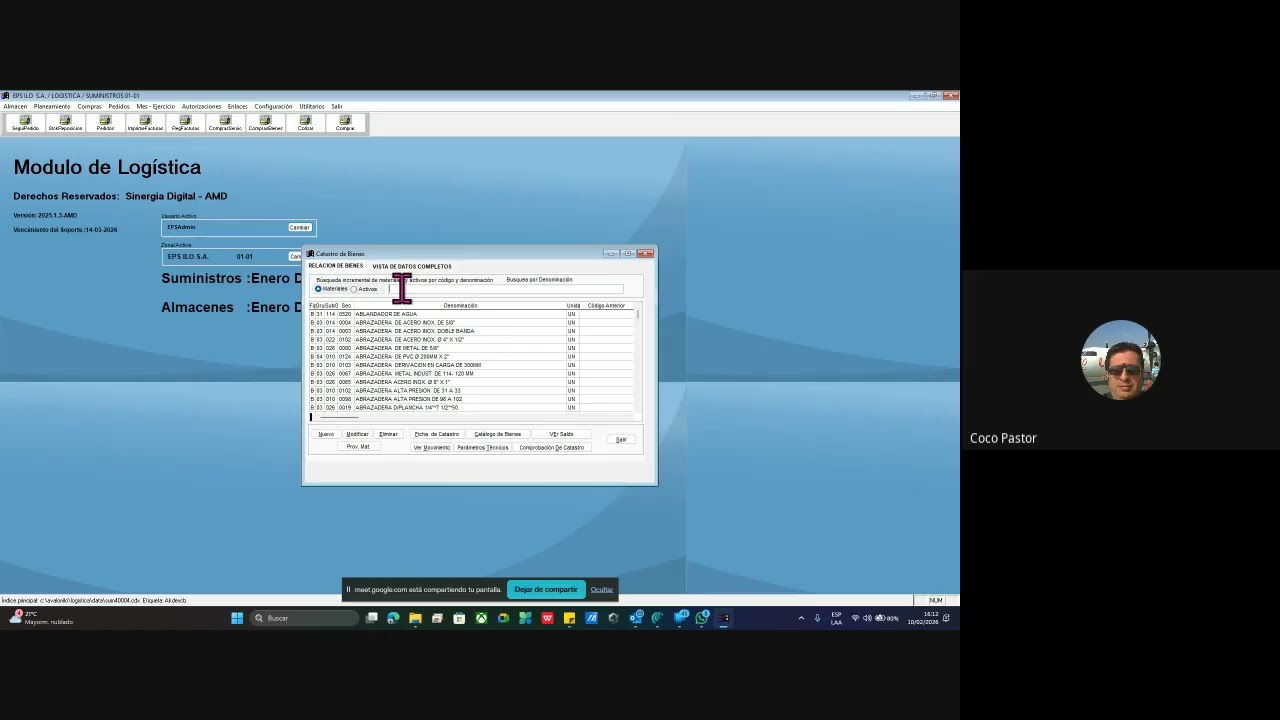The height and width of the screenshot is (720, 1280).
Task: Open the Mes - Ejercicio menu
Action: [x=155, y=106]
